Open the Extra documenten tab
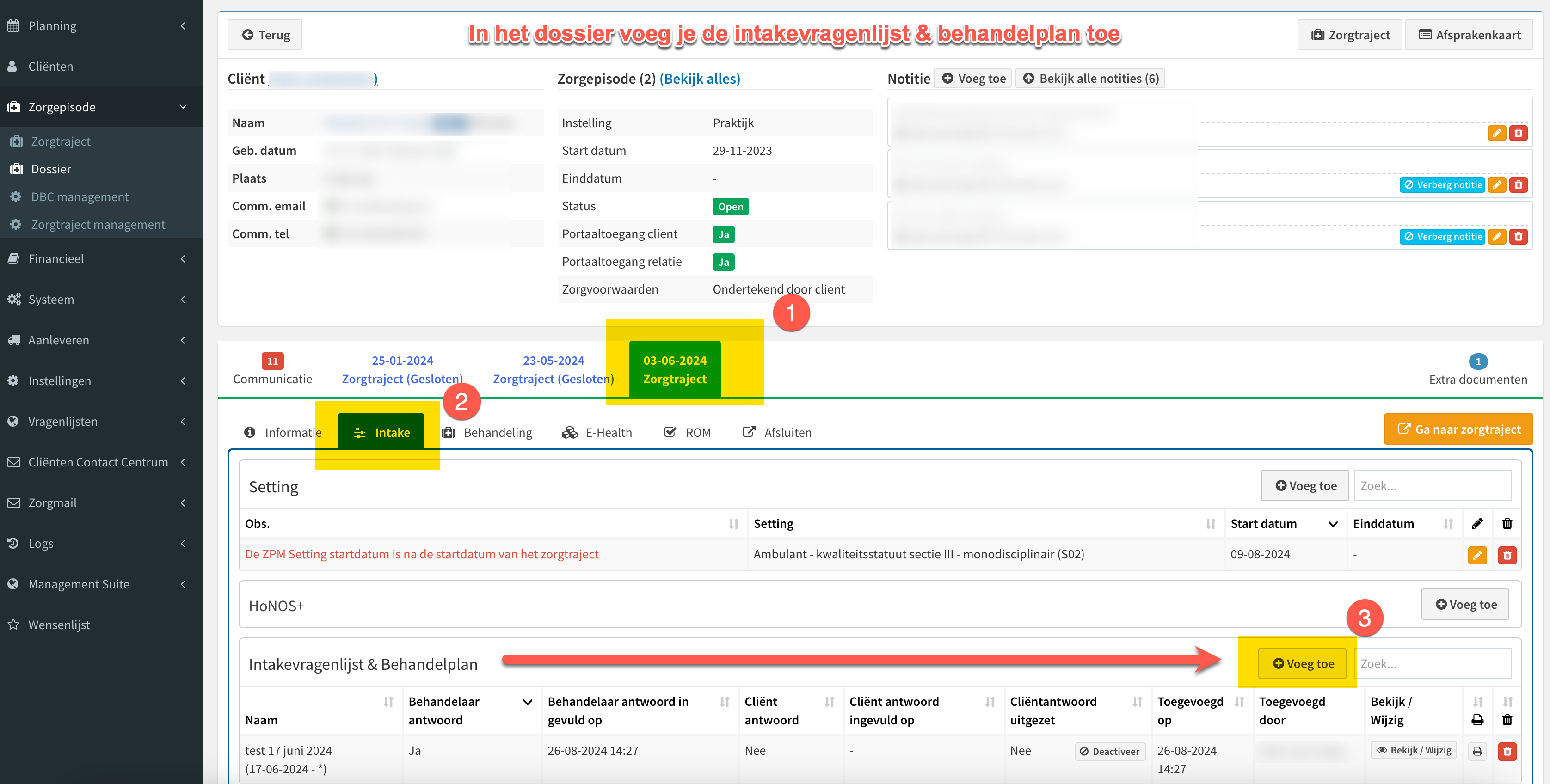Image resolution: width=1550 pixels, height=784 pixels. [x=1478, y=370]
